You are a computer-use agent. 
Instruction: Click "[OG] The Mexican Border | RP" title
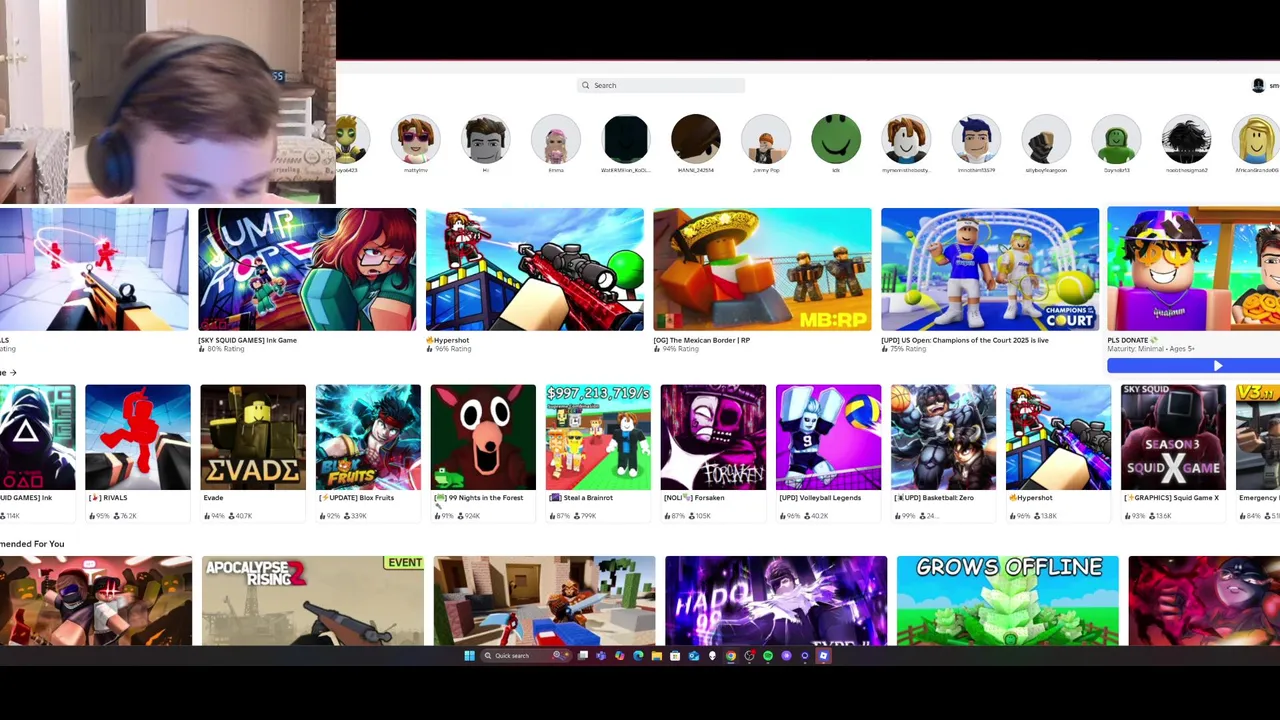[702, 340]
